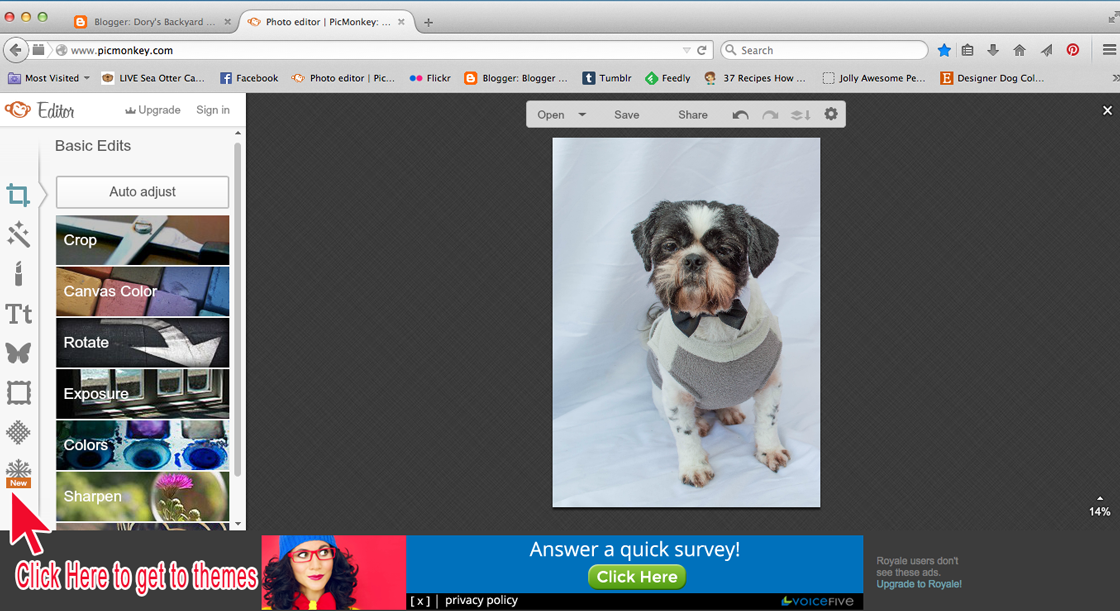
Task: Open Designer Dog Col... bookmark
Action: 992,78
